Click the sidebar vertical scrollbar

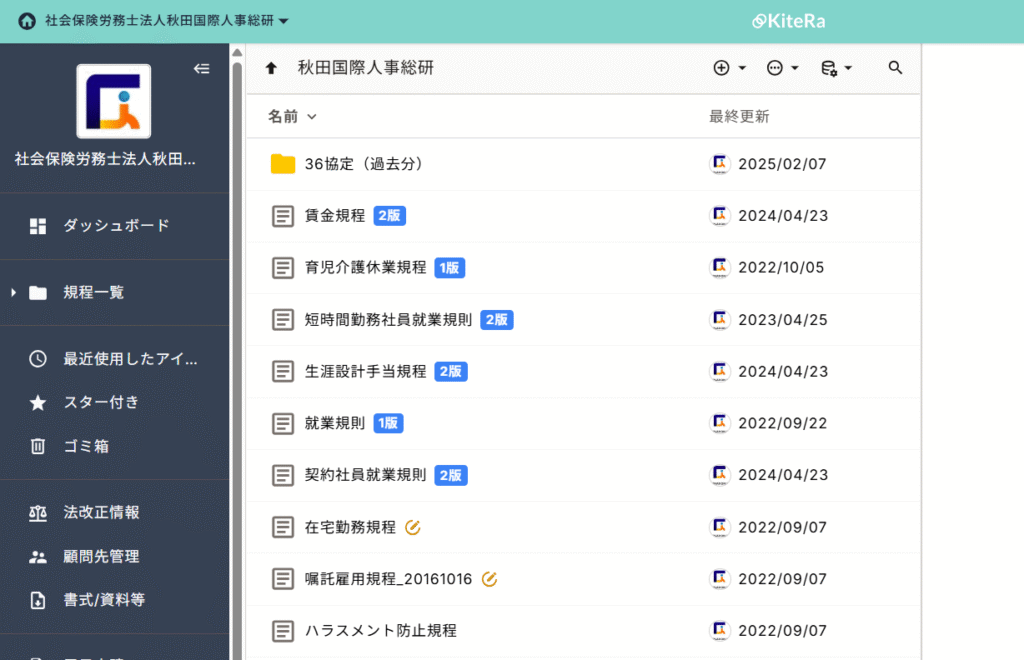[237, 300]
